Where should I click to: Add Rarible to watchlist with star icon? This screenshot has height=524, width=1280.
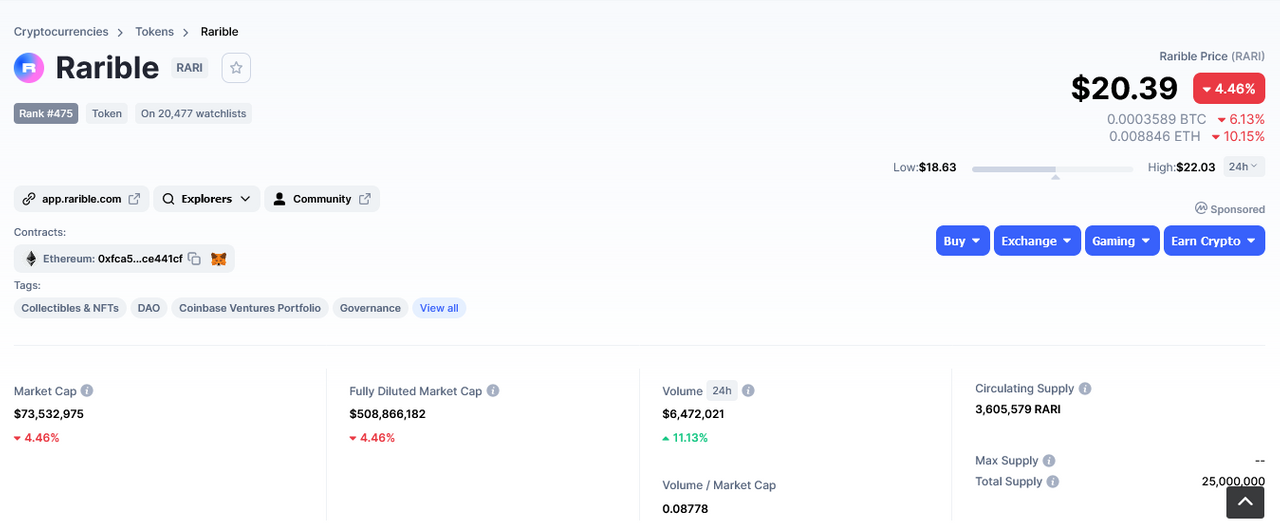pyautogui.click(x=236, y=68)
